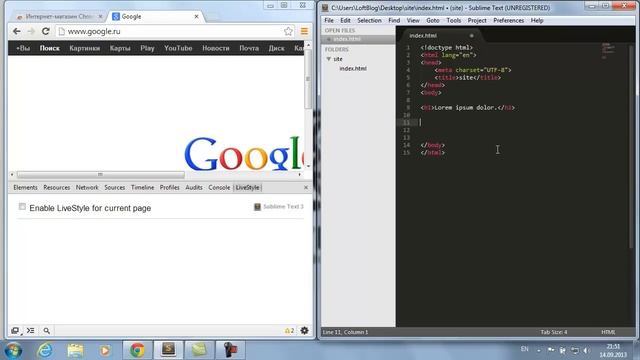Open the Console DevTools tab
640x360 pixels.
[x=219, y=187]
